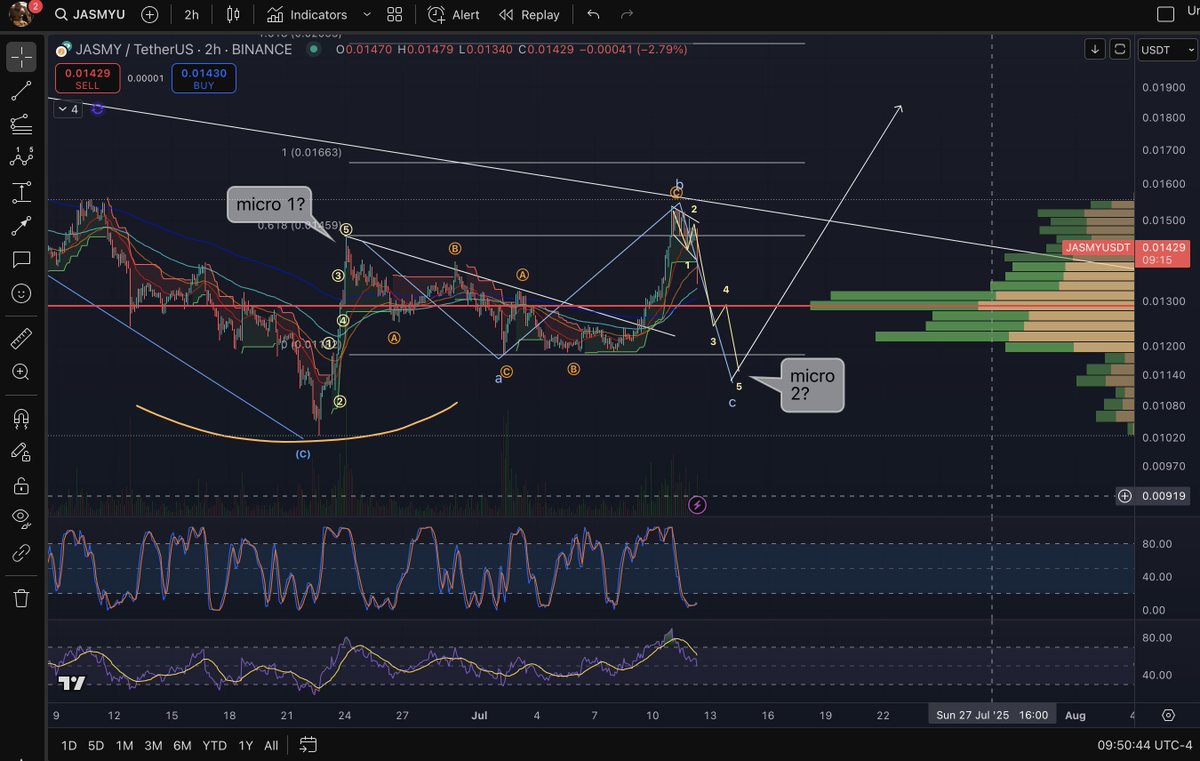Screen dimensions: 1200x761
Task: Open the indicator templates grid icon
Action: pos(395,15)
